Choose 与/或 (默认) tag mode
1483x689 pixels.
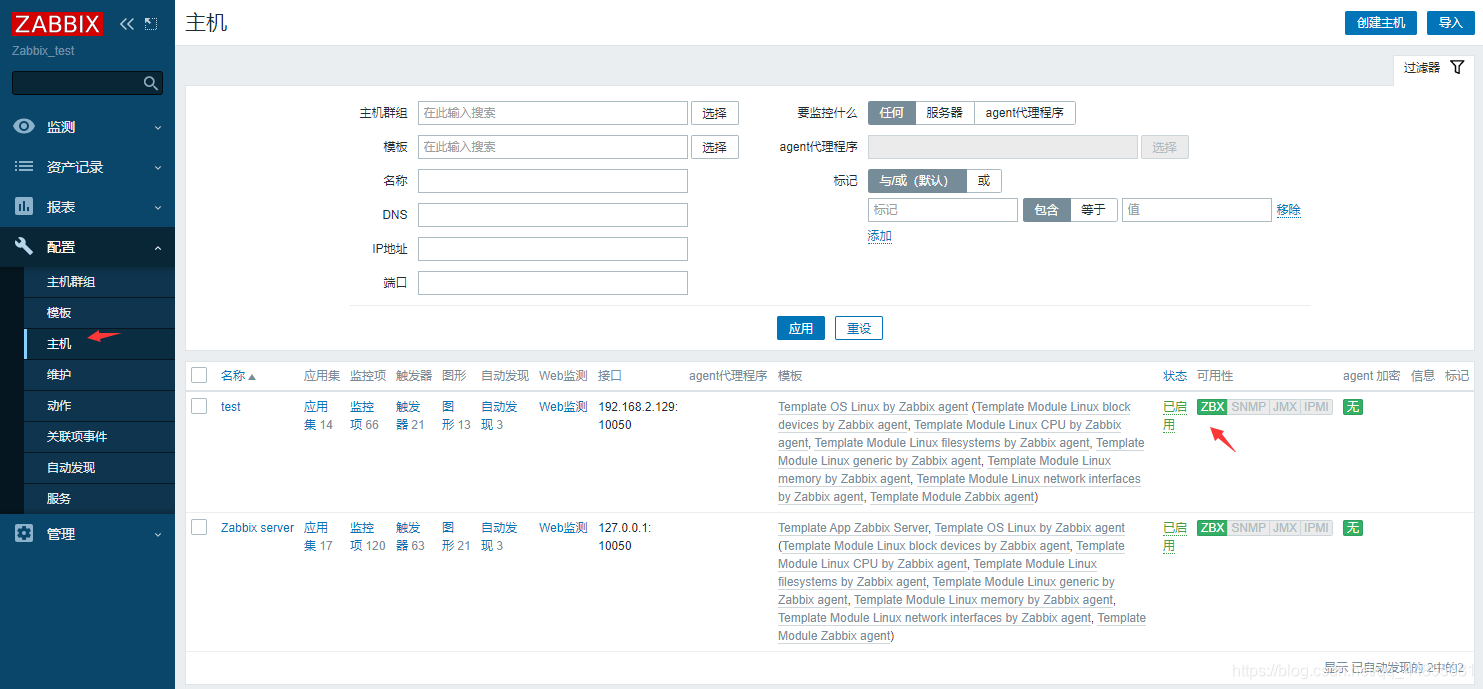click(917, 181)
